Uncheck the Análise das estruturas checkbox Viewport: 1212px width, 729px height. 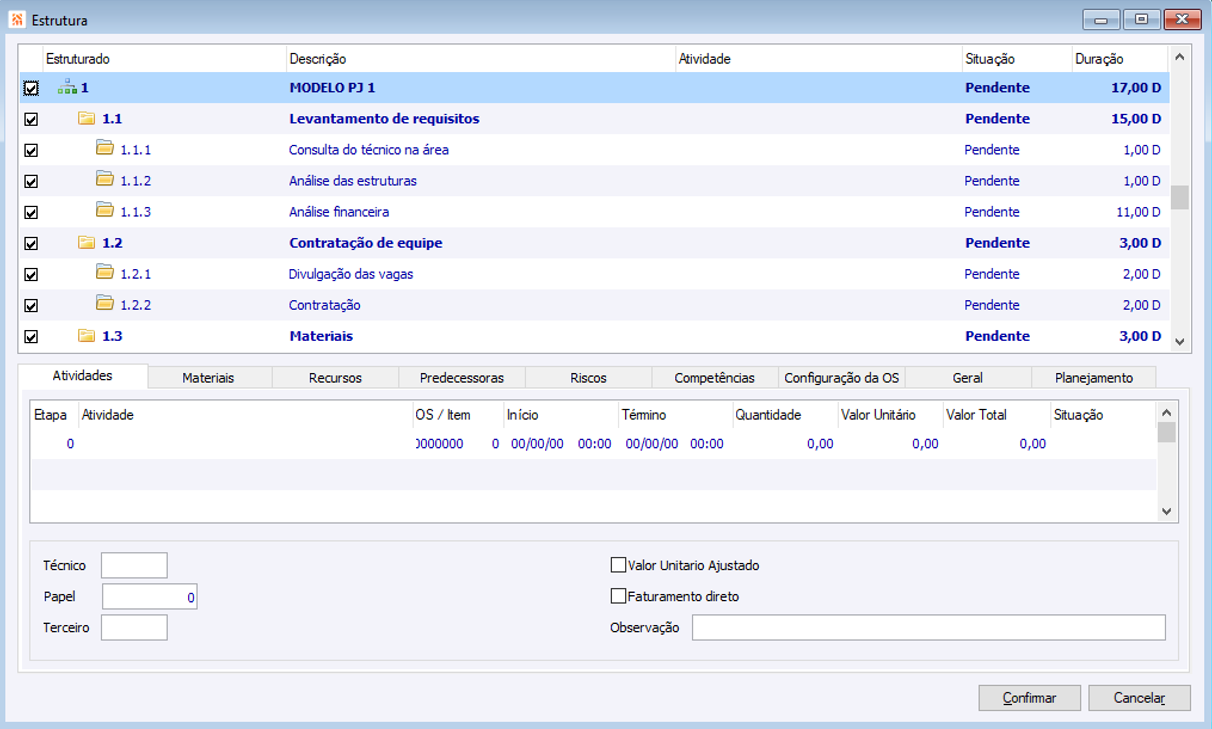pyautogui.click(x=31, y=181)
